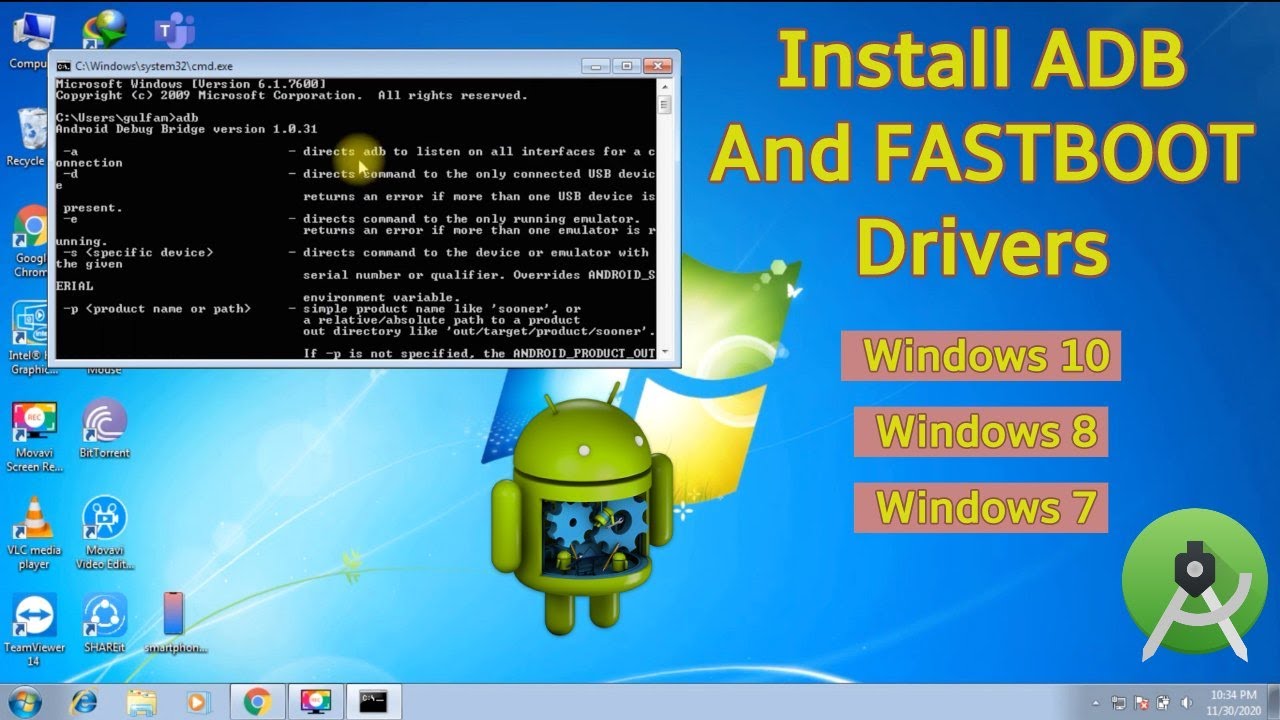Open the smartphone image file on desktop
Image resolution: width=1280 pixels, height=720 pixels.
[x=174, y=614]
